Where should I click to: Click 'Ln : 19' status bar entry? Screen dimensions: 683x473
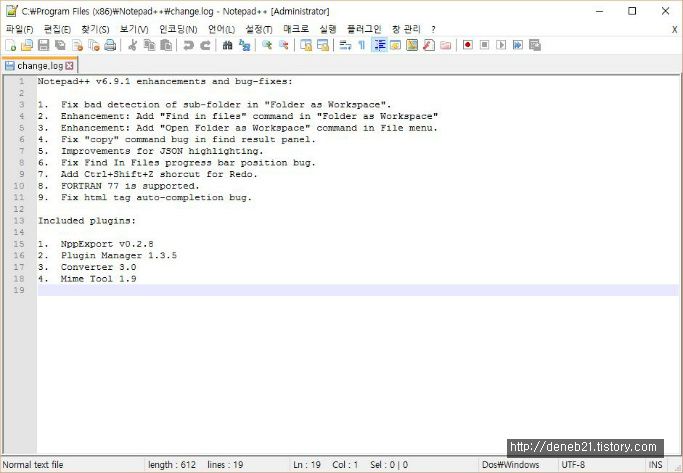click(x=307, y=465)
